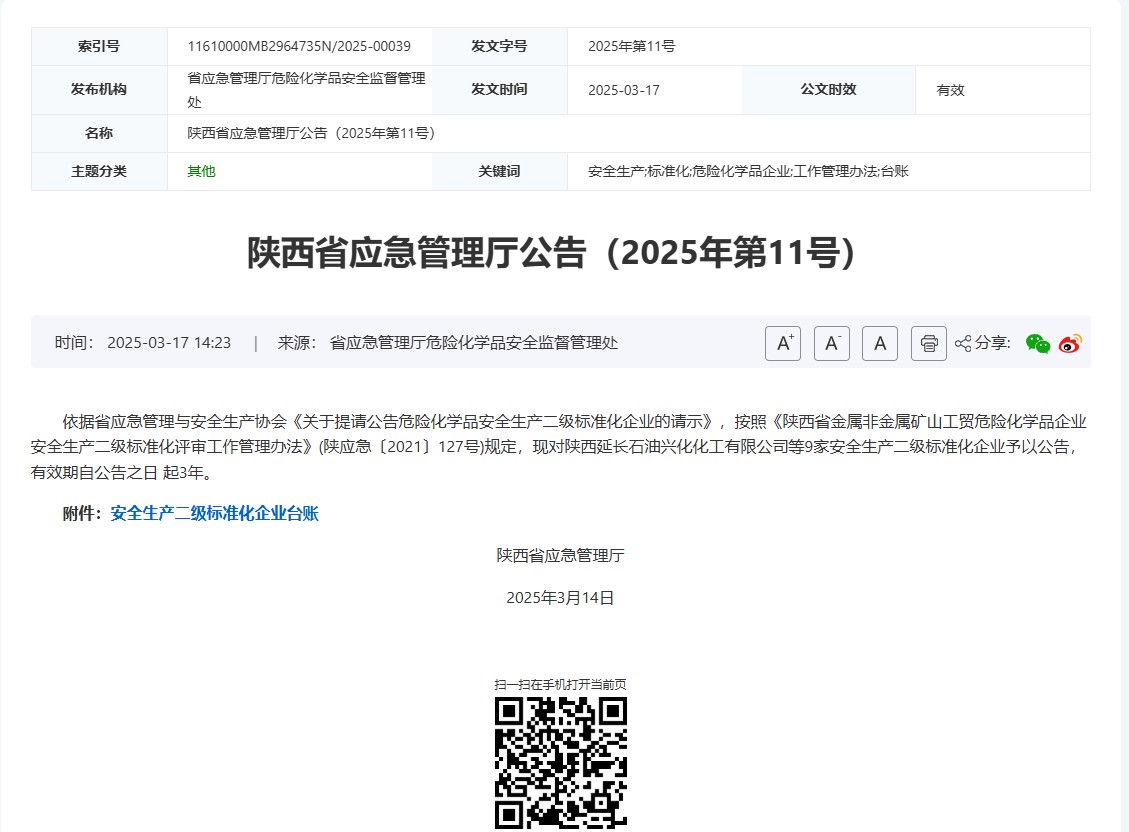Click the 分享 share icon
This screenshot has height=832, width=1129.
pyautogui.click(x=963, y=343)
